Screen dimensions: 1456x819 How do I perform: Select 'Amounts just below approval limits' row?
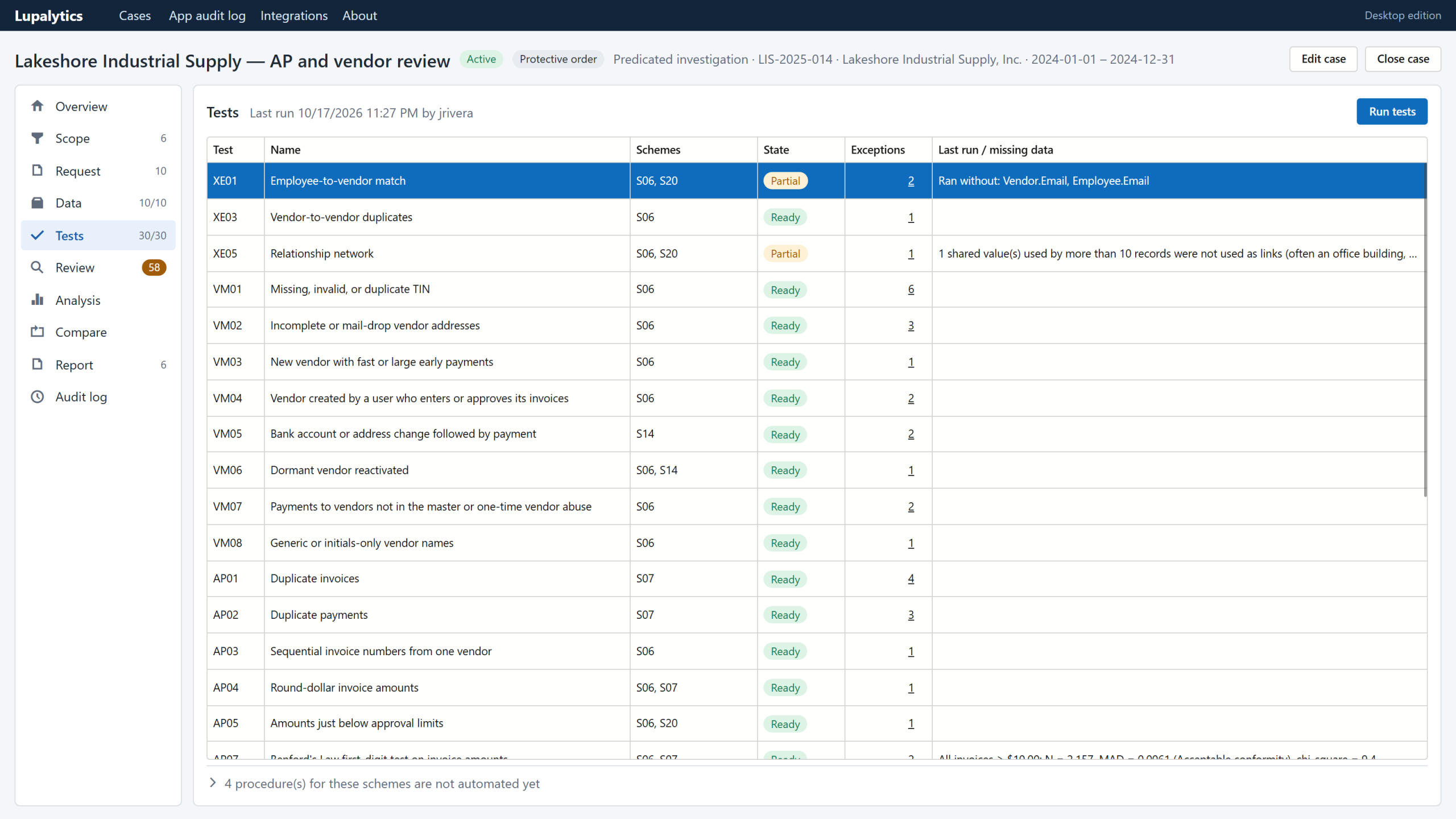[817, 723]
